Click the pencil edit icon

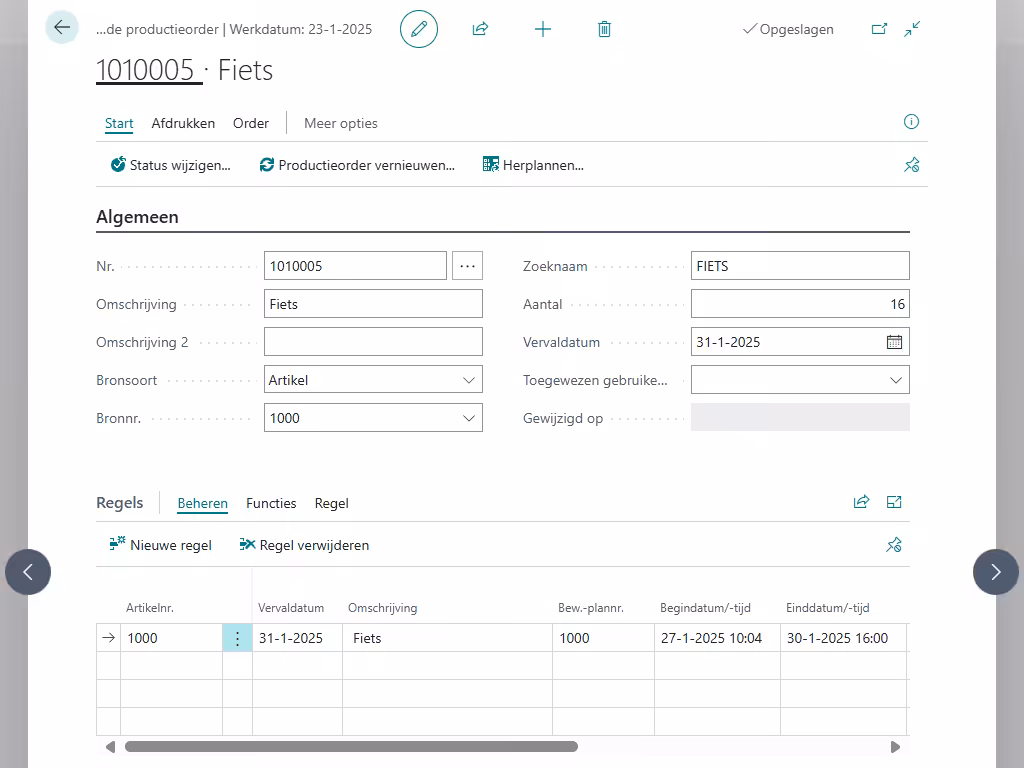click(419, 29)
